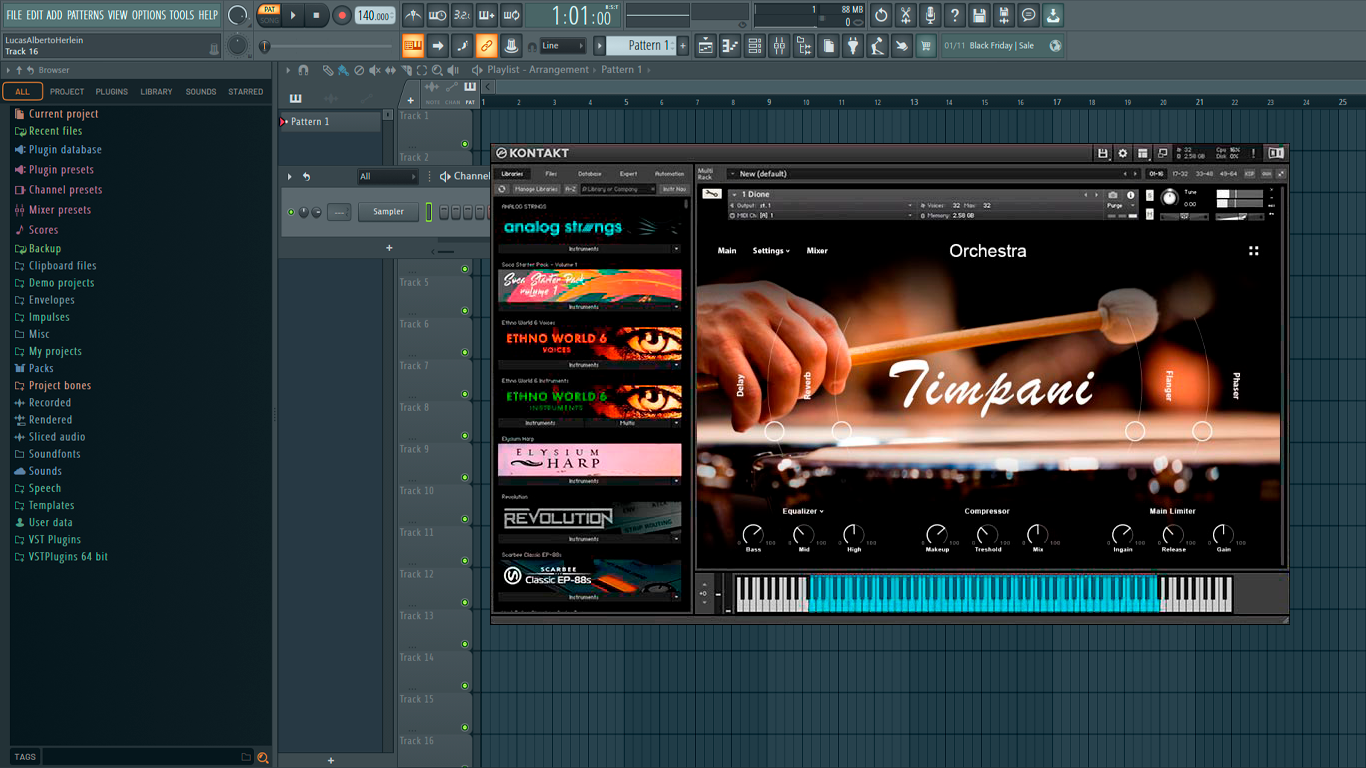
Task: Expand the Packs browser folder
Action: [41, 369]
